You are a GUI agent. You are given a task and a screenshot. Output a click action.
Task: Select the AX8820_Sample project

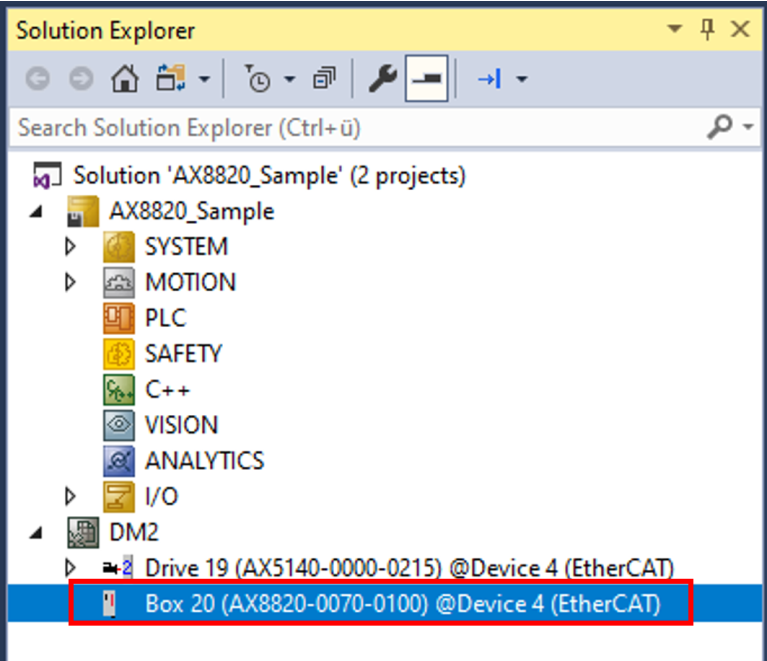click(x=192, y=211)
